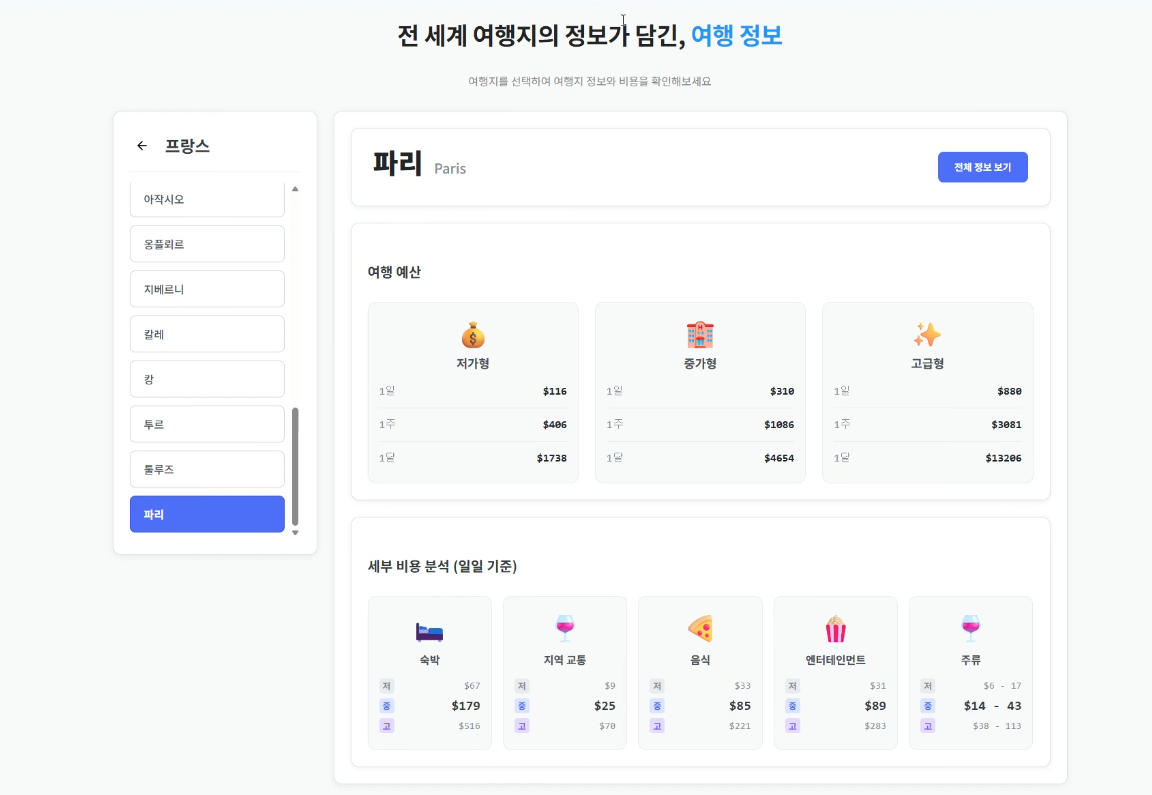Click the money bag icon for 저가형
This screenshot has width=1152, height=795.
[473, 334]
